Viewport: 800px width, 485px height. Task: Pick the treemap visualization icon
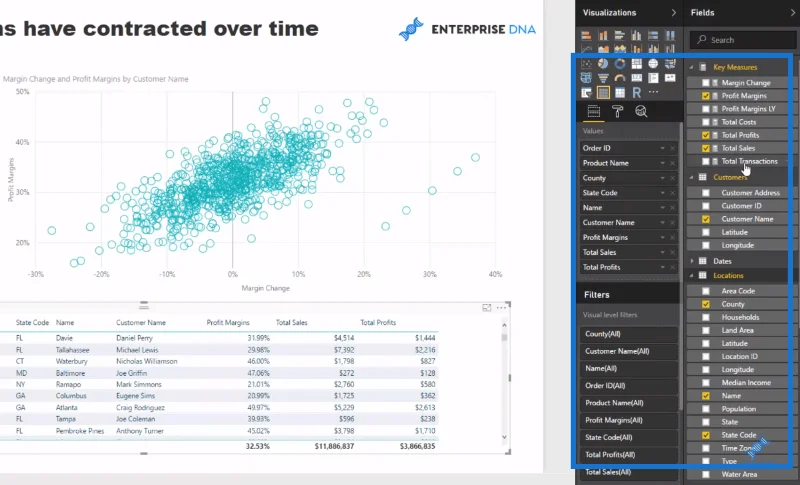click(x=636, y=64)
